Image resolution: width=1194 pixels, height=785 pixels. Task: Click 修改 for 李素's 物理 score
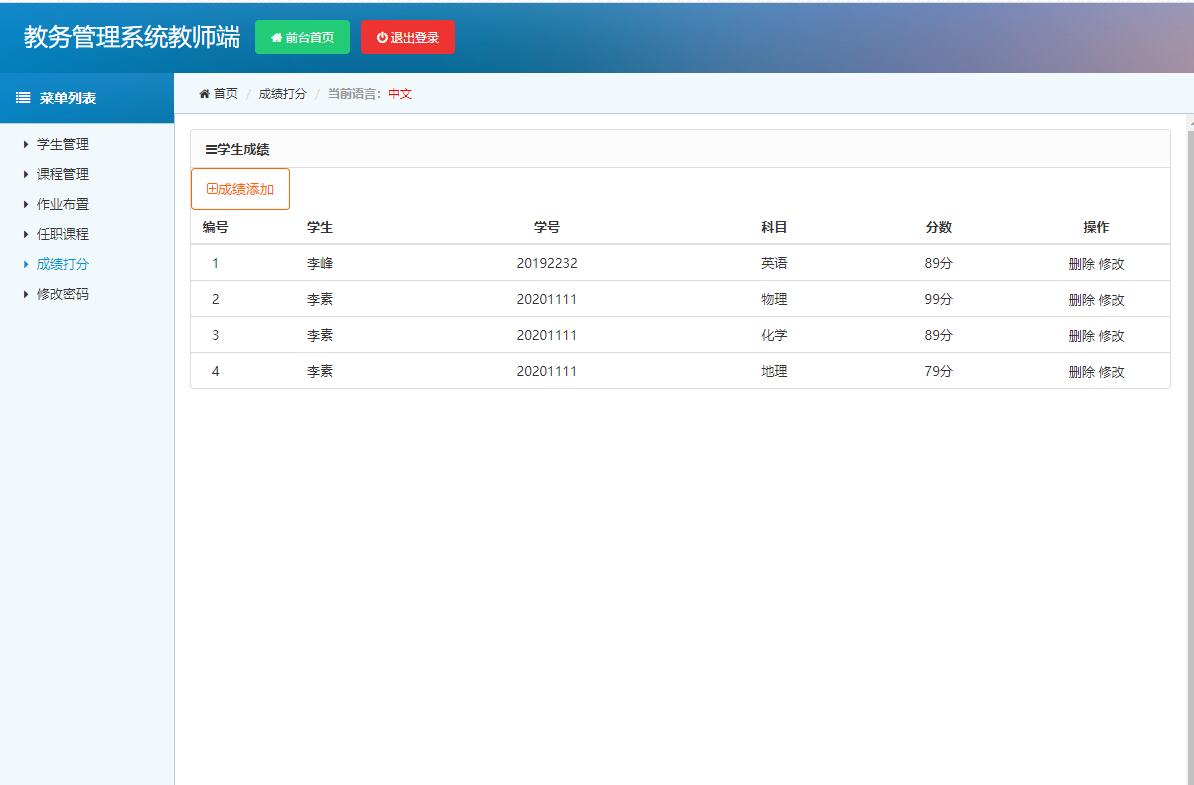point(1112,298)
